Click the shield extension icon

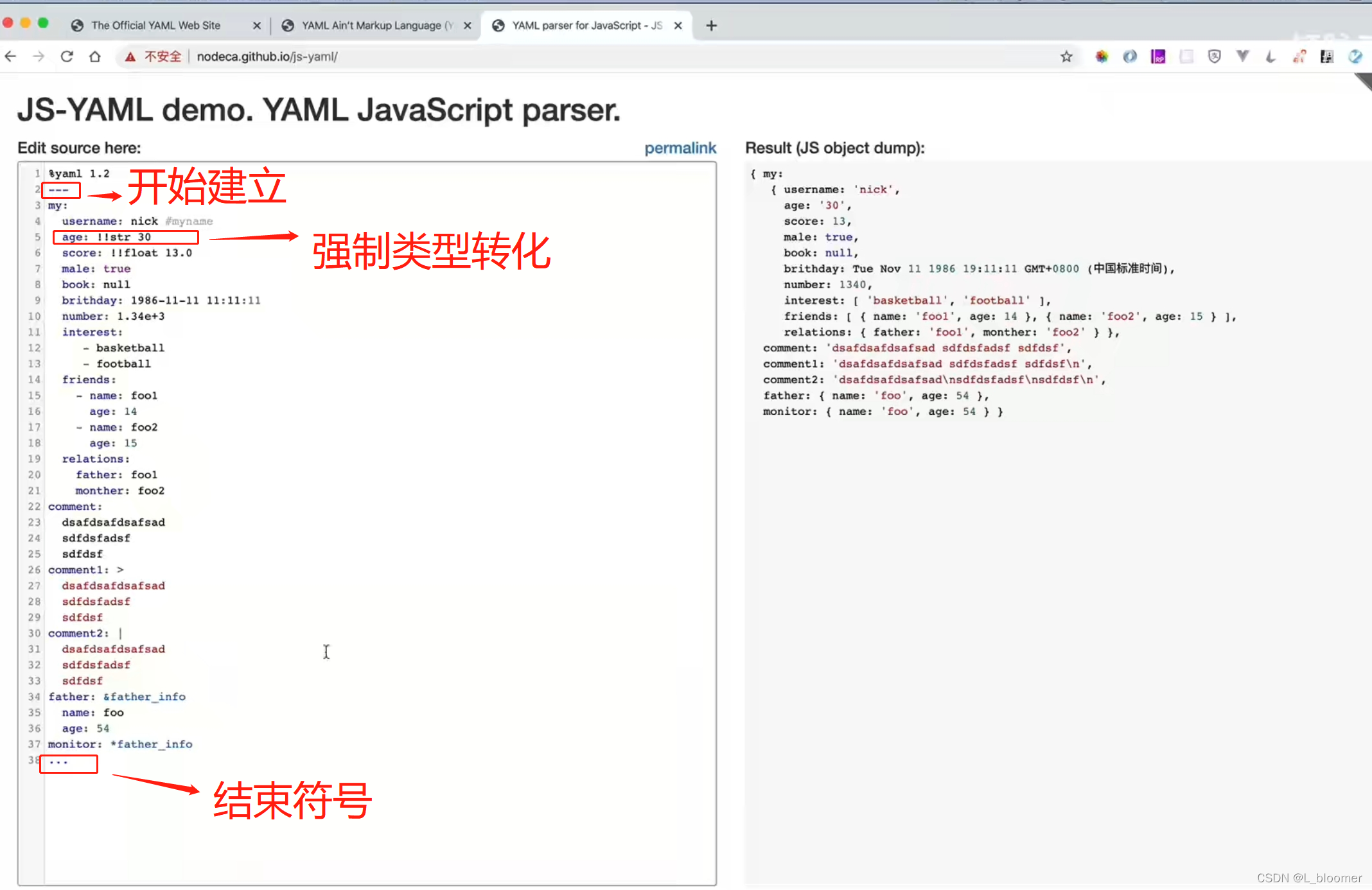[1214, 57]
